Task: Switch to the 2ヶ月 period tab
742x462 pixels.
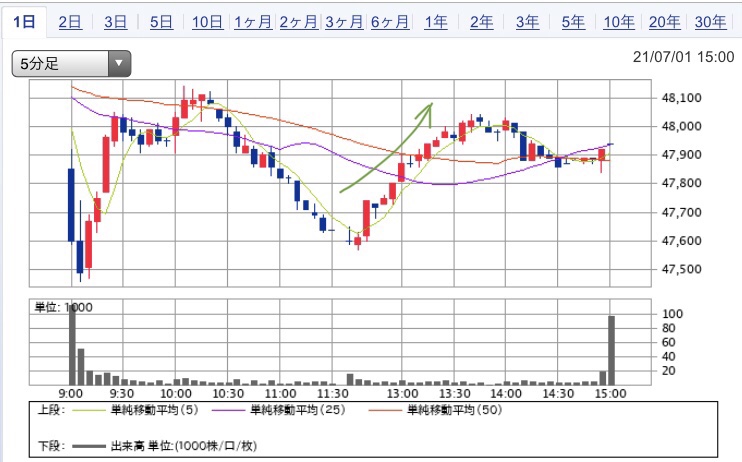Action: tap(299, 22)
